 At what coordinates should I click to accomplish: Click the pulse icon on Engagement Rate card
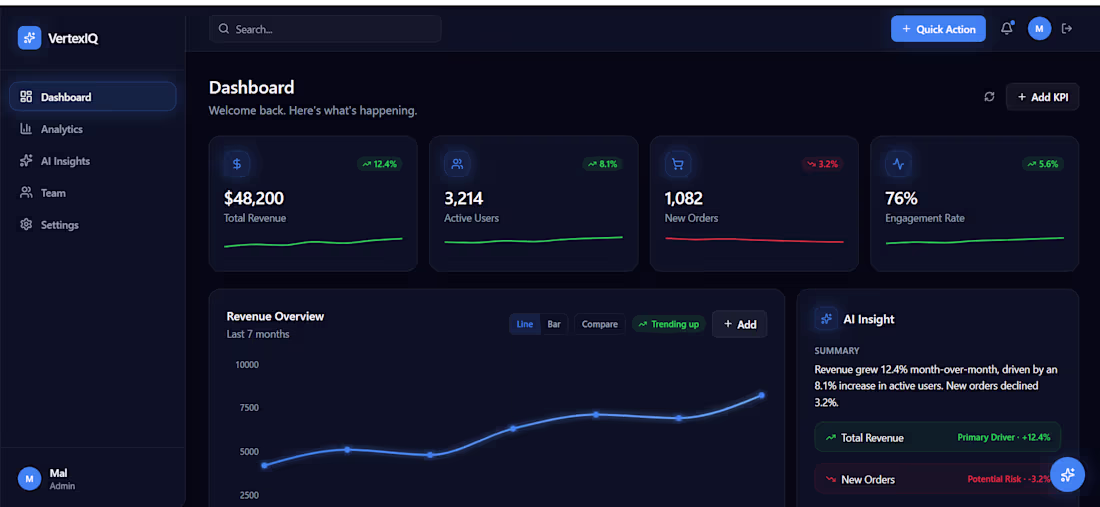(x=899, y=164)
